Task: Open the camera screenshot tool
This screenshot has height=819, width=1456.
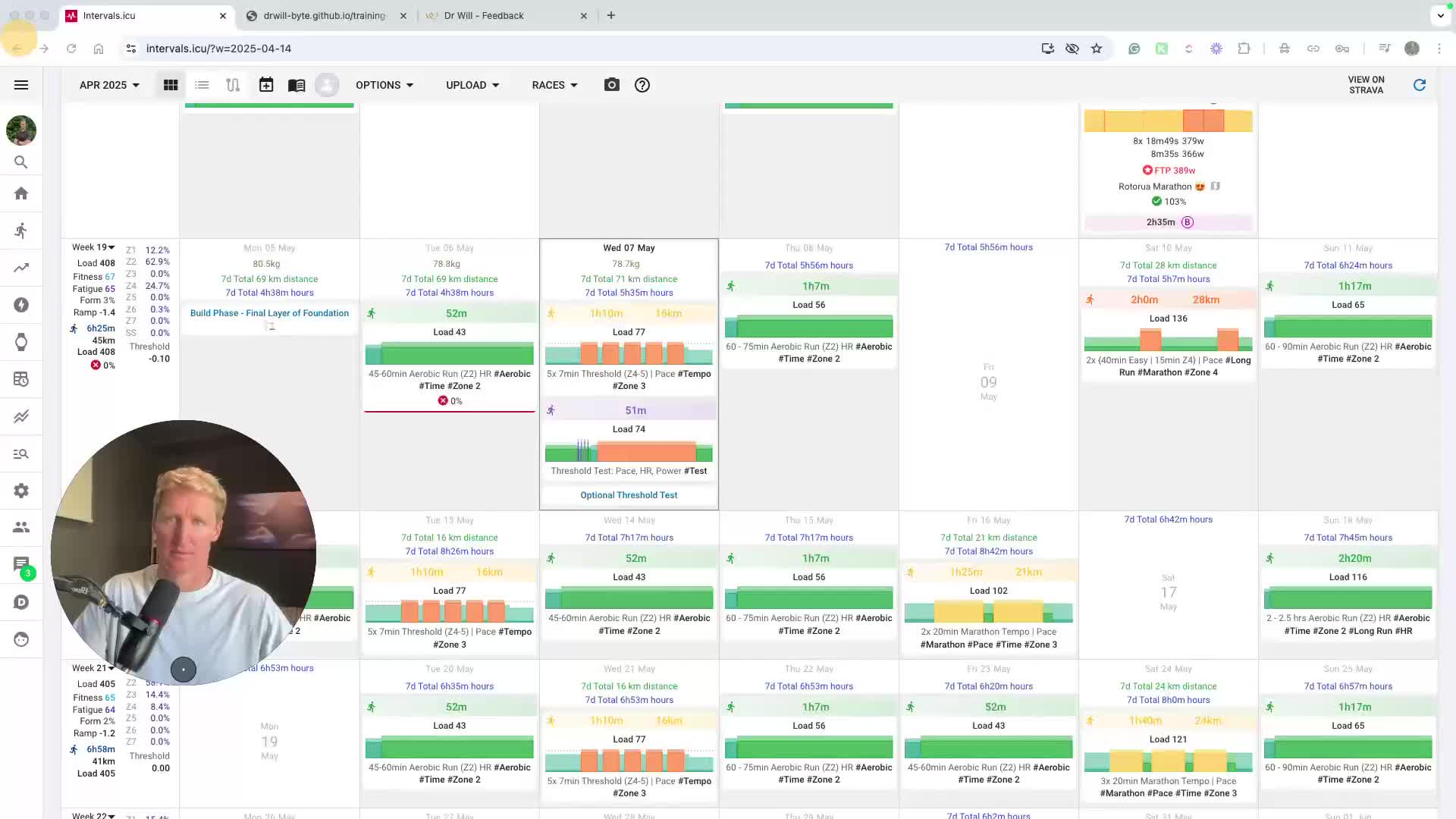Action: pyautogui.click(x=611, y=85)
